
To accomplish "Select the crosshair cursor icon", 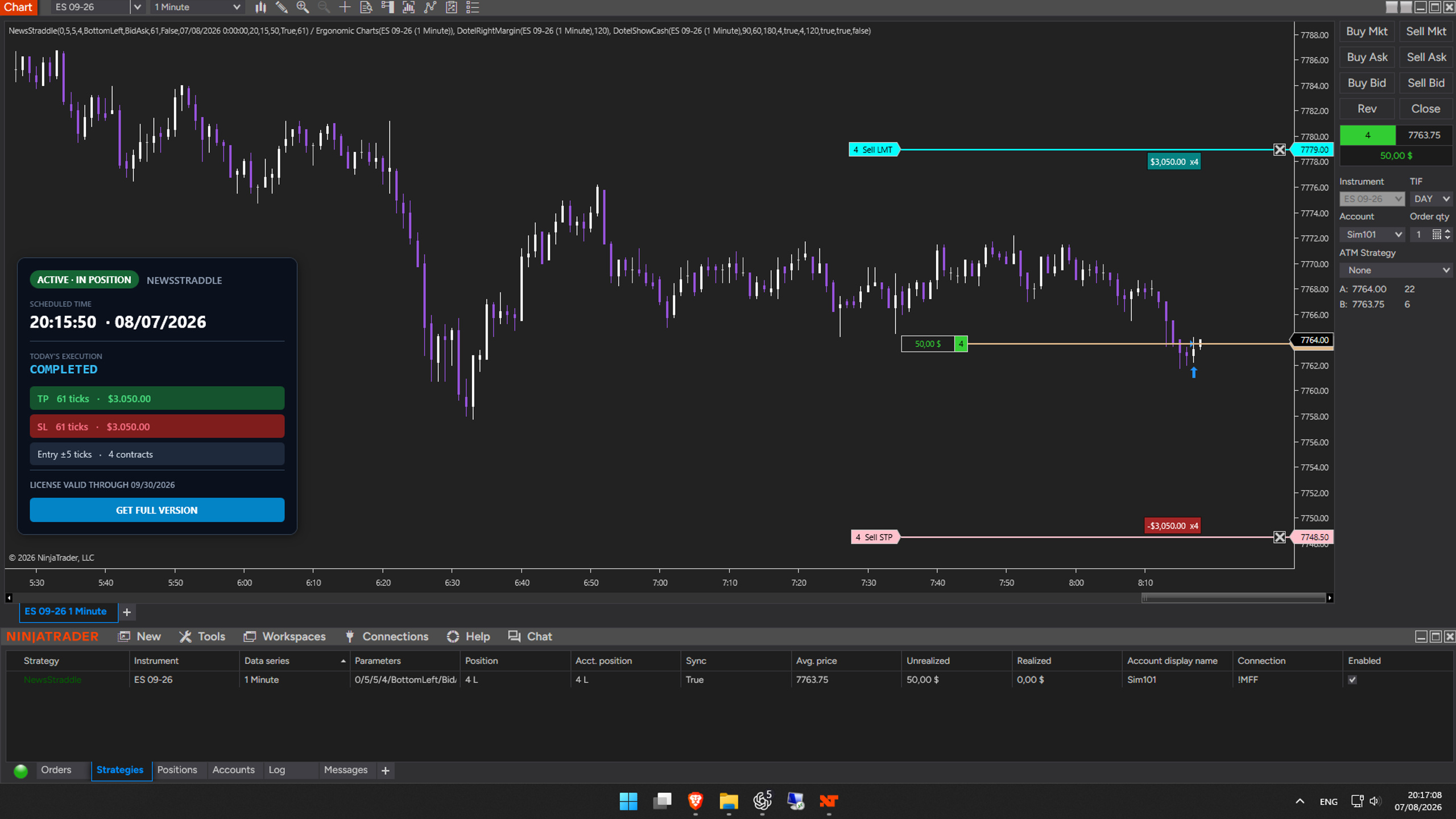I will pos(345,7).
